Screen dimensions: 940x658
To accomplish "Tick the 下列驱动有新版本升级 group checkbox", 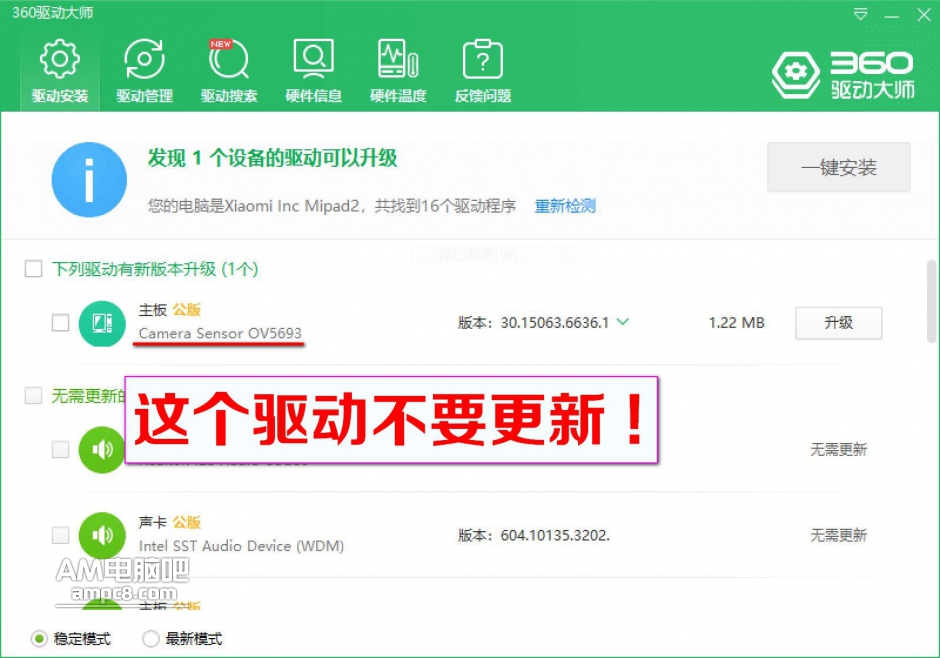I will tap(34, 268).
